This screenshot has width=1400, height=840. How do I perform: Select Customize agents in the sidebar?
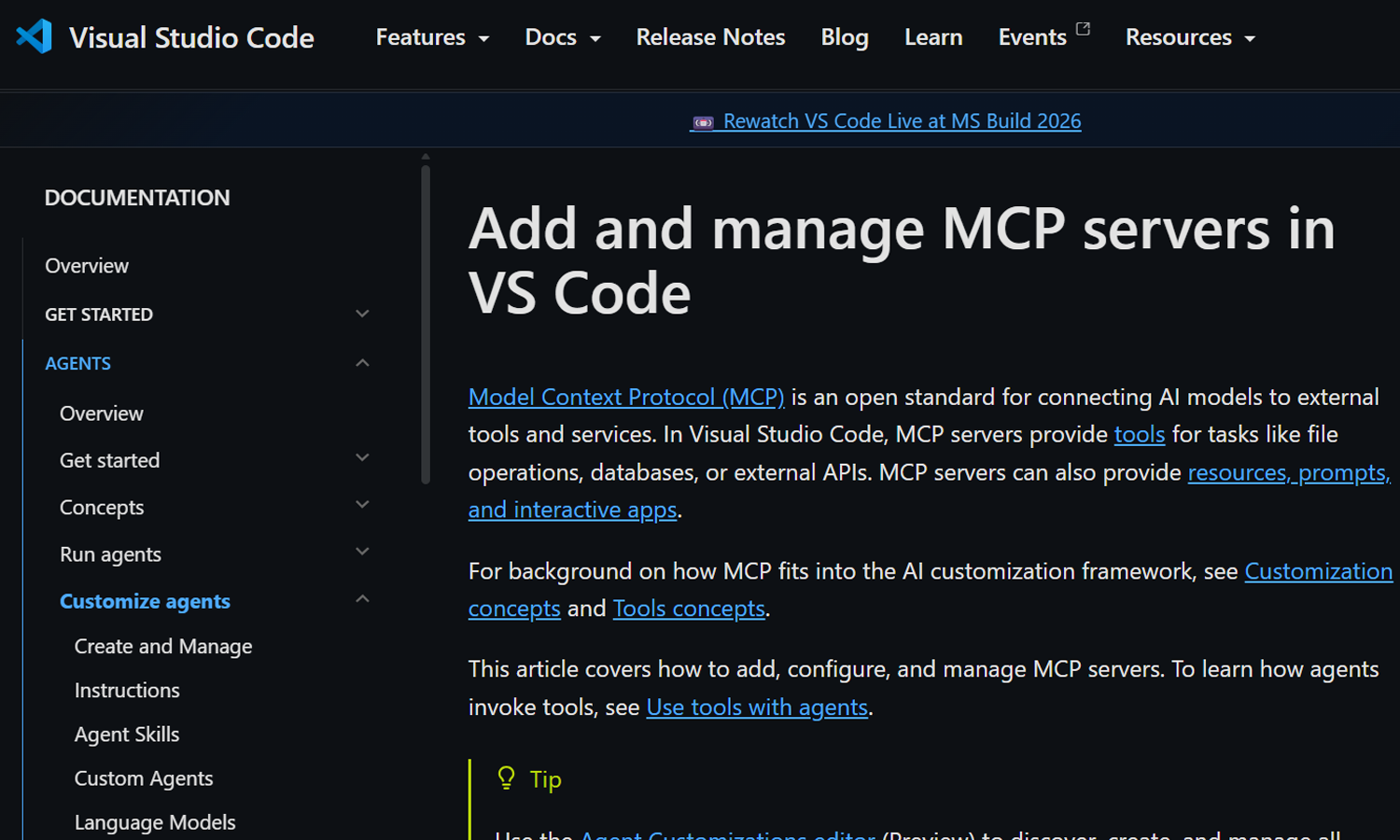[x=145, y=601]
